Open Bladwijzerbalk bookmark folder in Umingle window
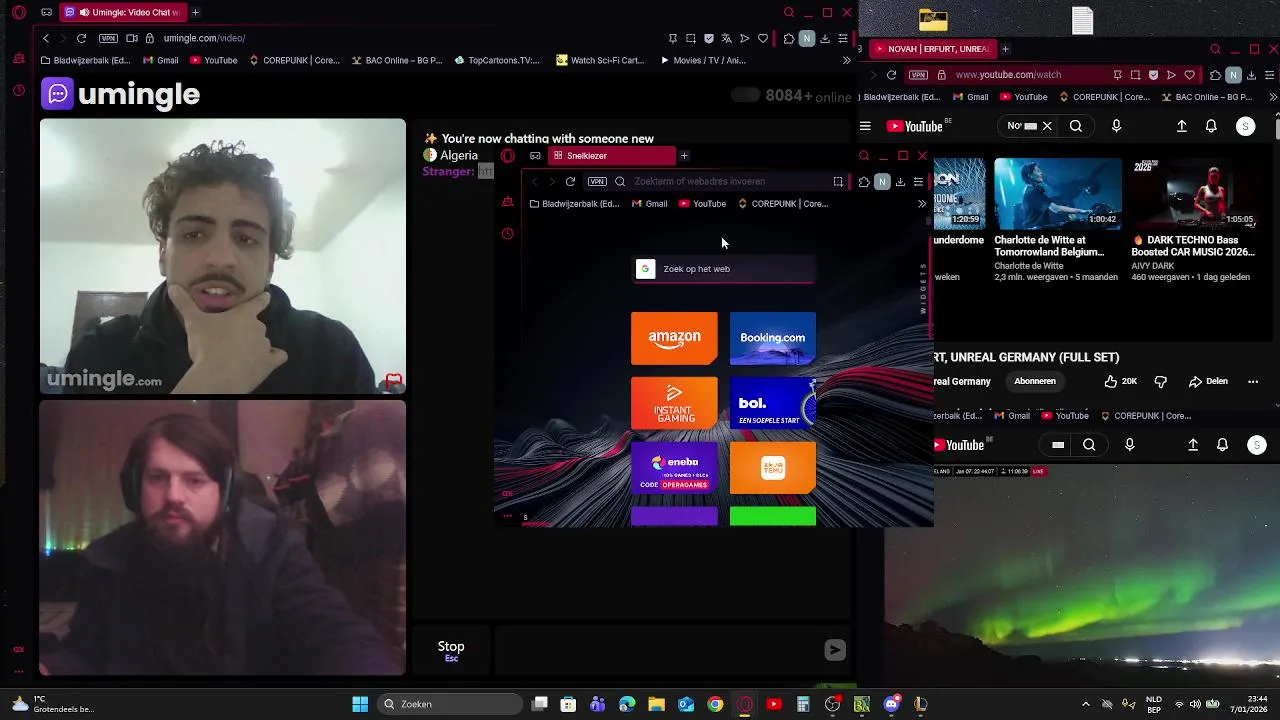Screen dimensions: 1280x720 [x=86, y=60]
